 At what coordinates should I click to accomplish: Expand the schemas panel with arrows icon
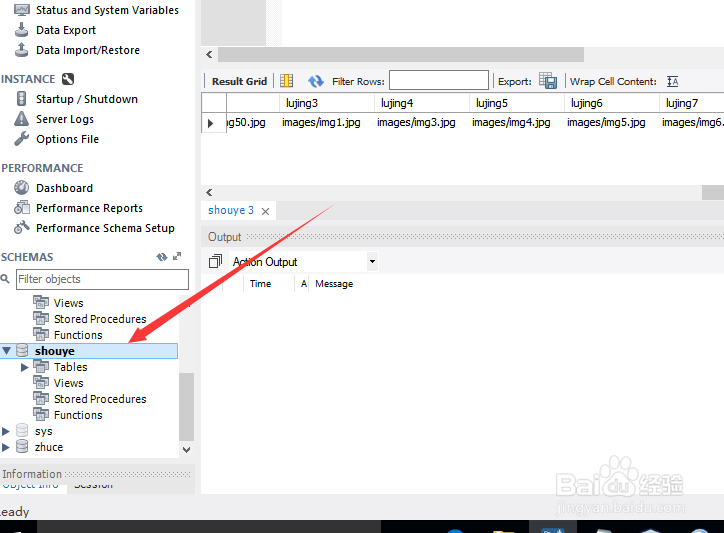click(177, 256)
